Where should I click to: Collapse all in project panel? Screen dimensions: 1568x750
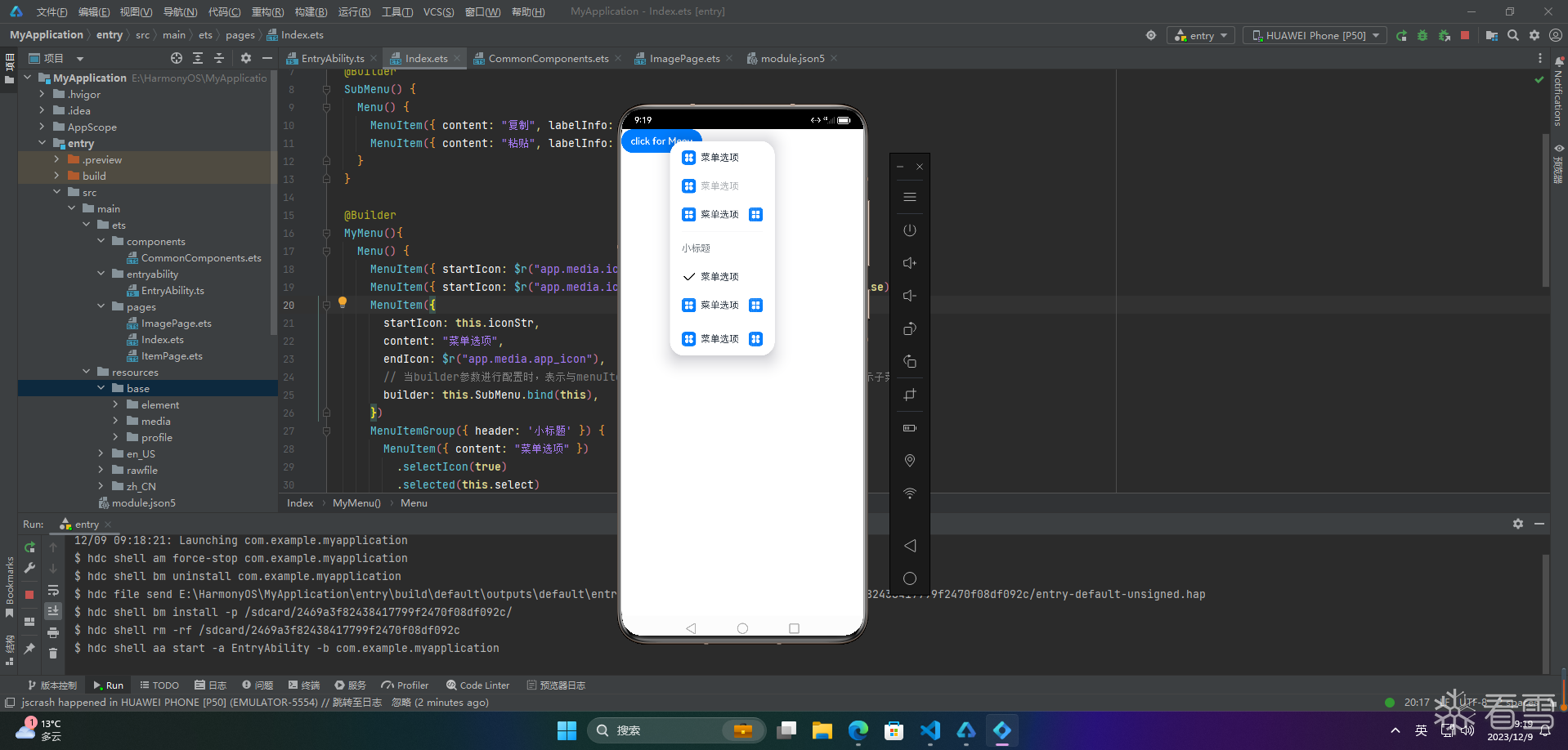[x=219, y=58]
